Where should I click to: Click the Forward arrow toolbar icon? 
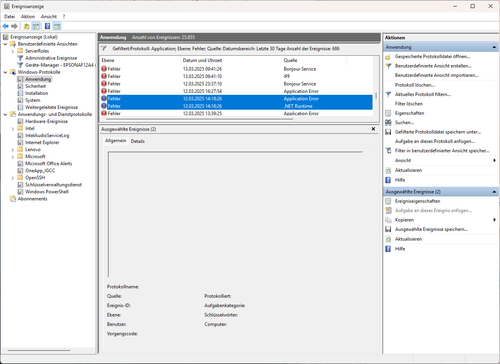14,26
